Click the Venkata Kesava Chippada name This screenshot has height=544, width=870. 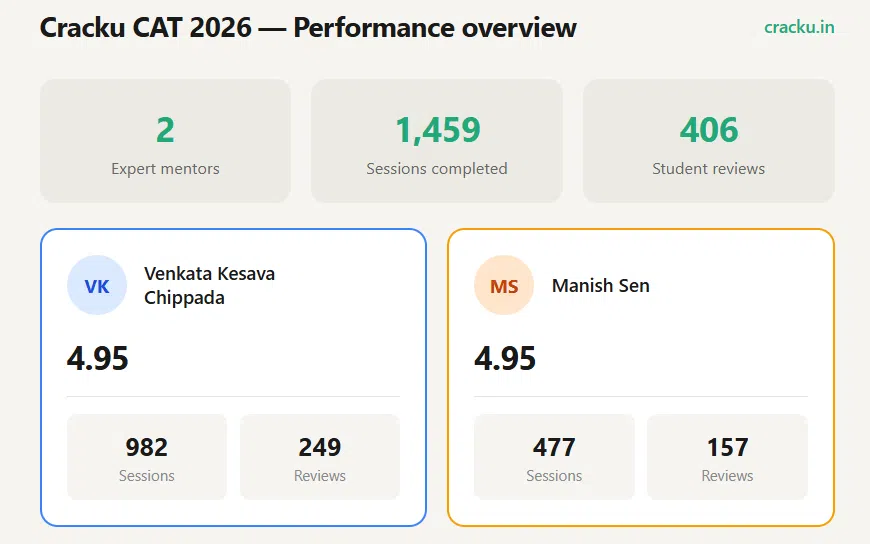coord(210,285)
